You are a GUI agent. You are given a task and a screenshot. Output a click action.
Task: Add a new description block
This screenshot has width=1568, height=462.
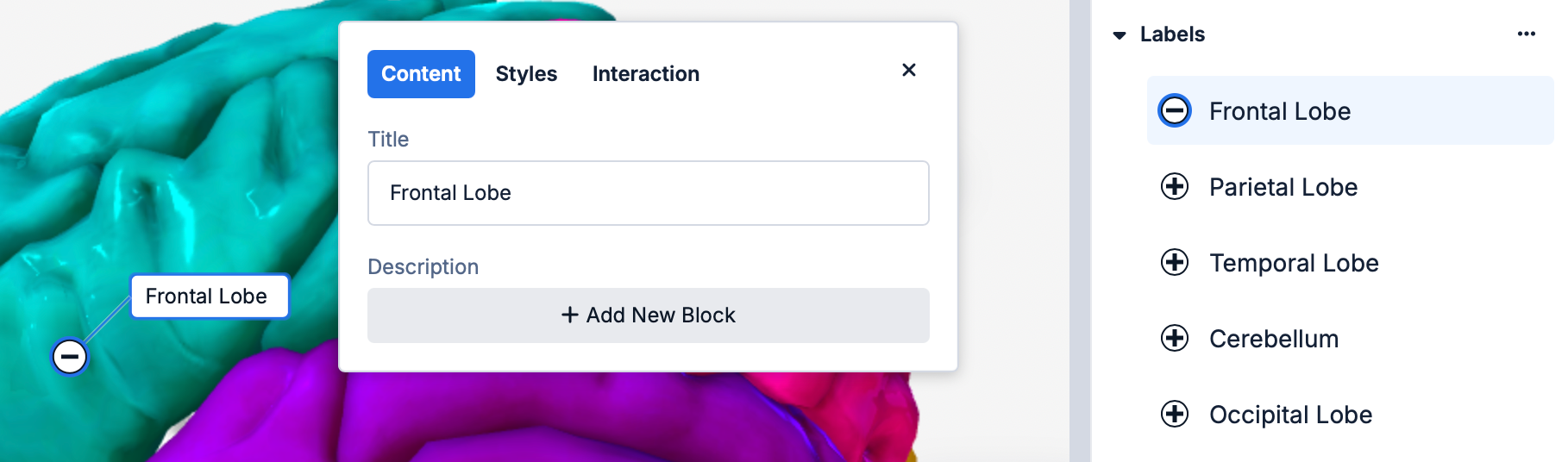(649, 315)
